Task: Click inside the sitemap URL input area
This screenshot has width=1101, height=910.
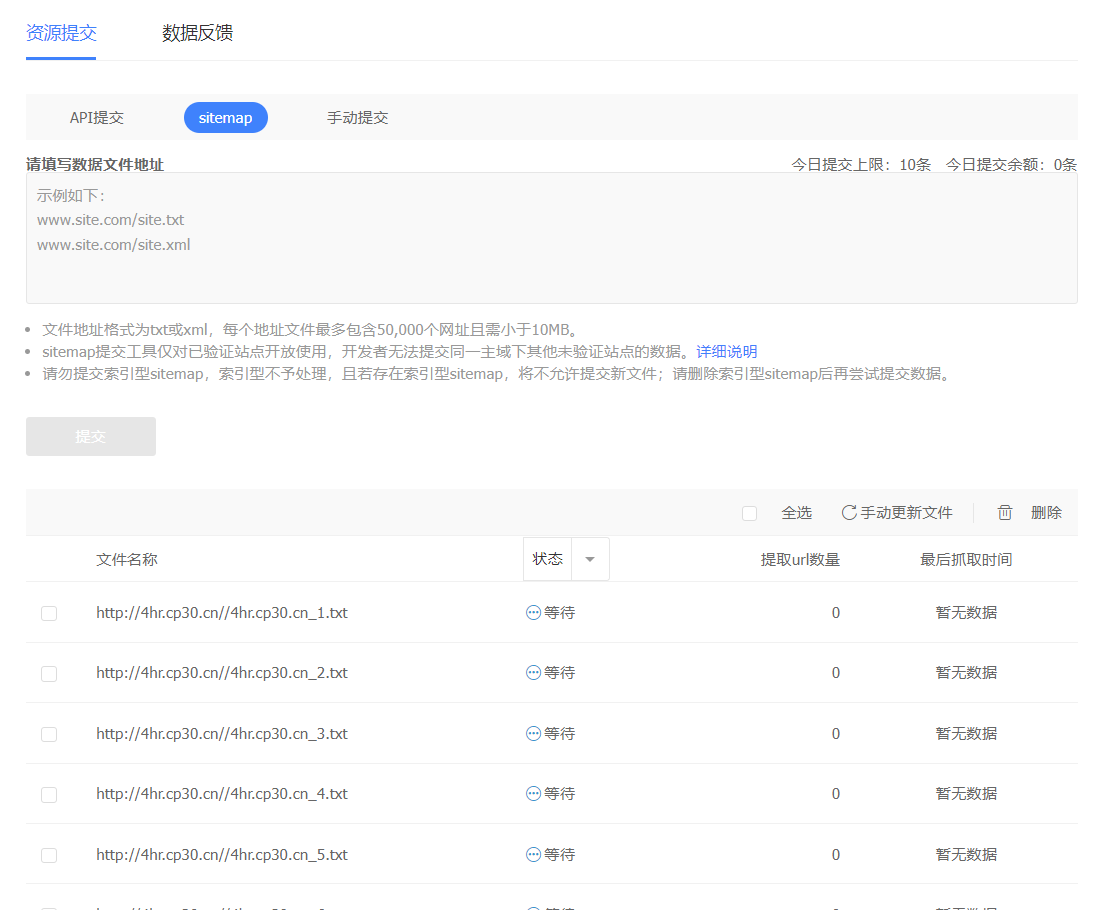Action: pos(550,240)
